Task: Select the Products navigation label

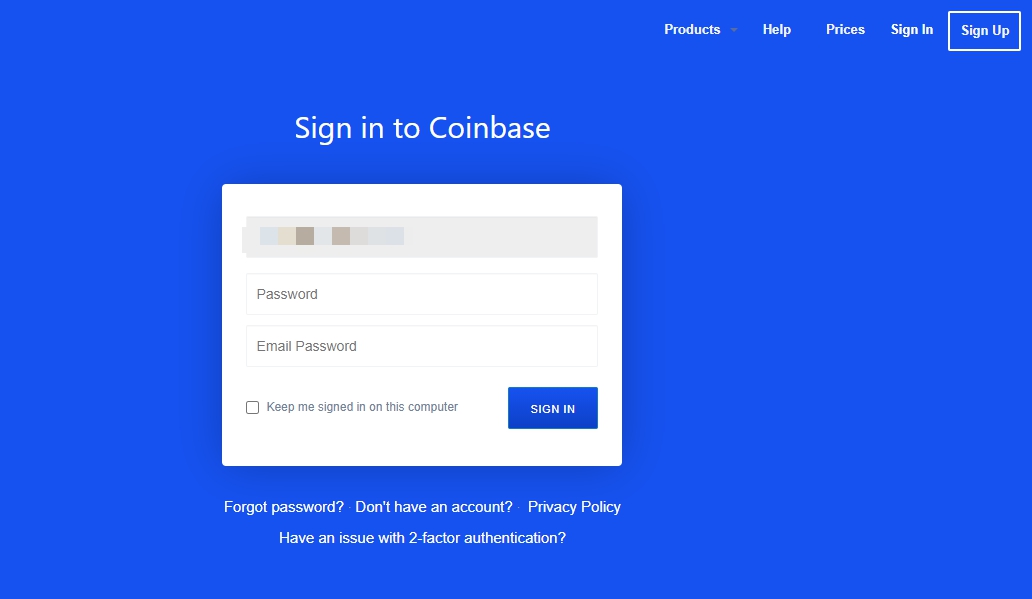Action: [x=691, y=30]
